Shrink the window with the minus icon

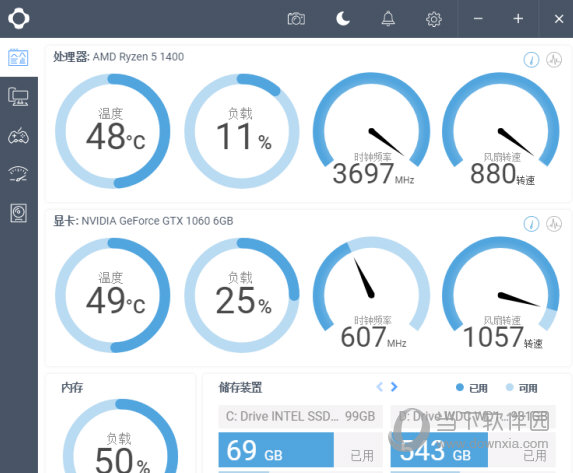click(478, 19)
